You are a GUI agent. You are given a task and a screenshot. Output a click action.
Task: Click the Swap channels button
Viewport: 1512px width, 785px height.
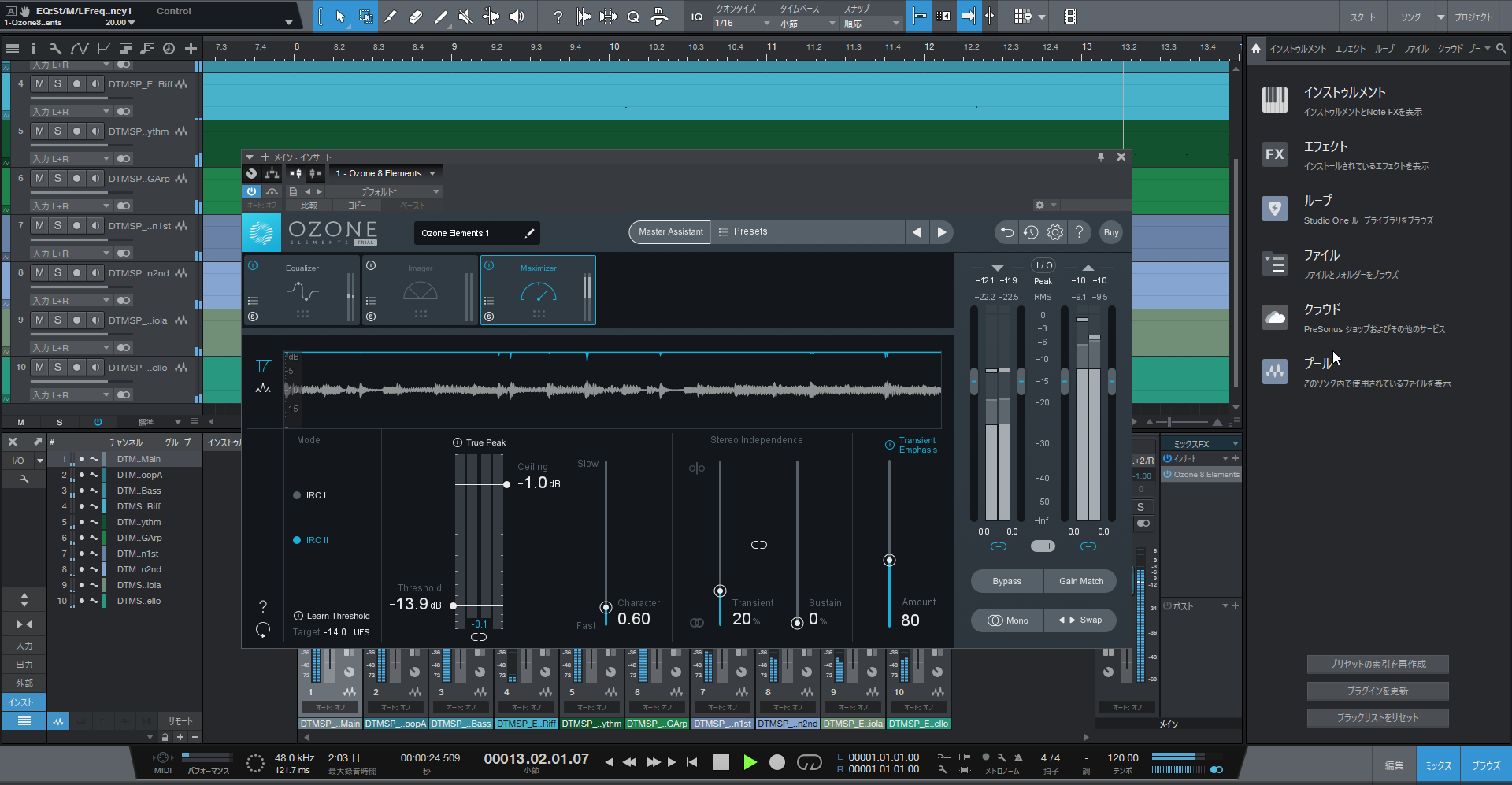pos(1080,620)
